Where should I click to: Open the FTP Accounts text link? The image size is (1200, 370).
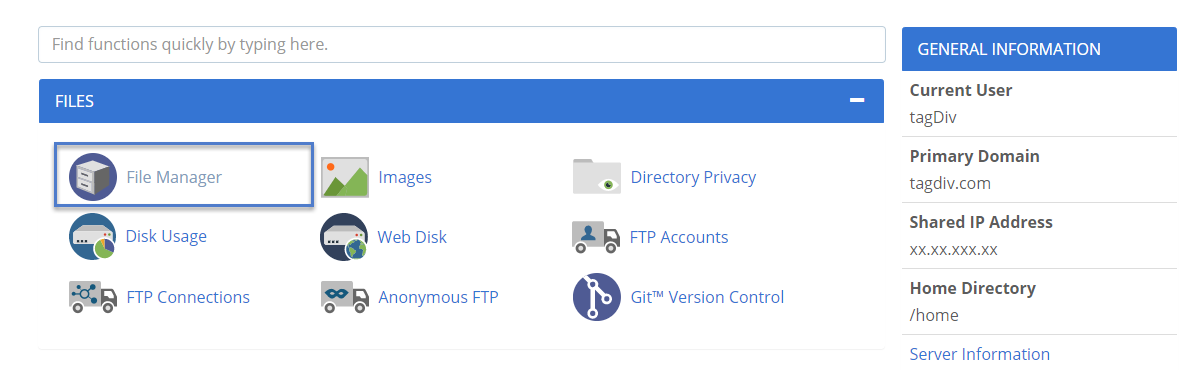tap(679, 237)
